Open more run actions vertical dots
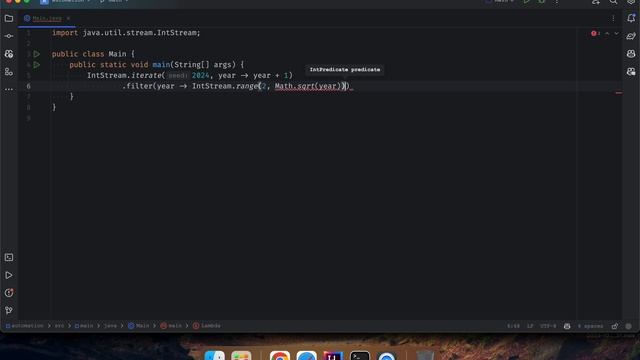The height and width of the screenshot is (360, 640). (557, 2)
